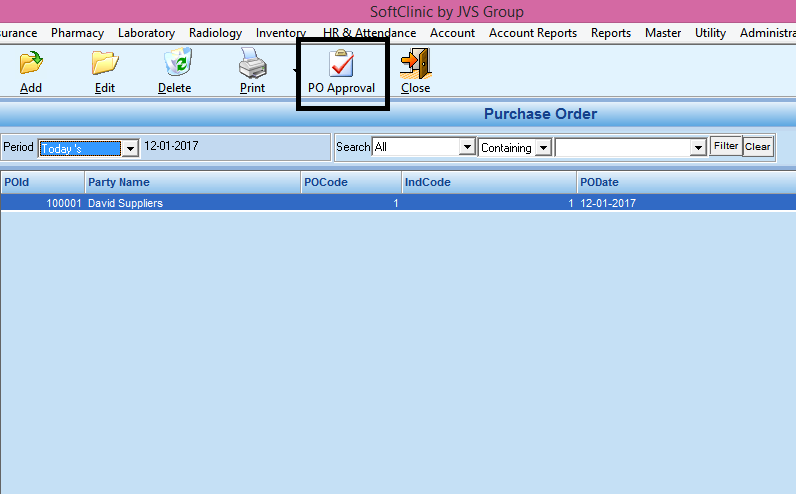Viewport: 796px width, 494px height.
Task: Open the search value combo box arrow
Action: point(698,147)
